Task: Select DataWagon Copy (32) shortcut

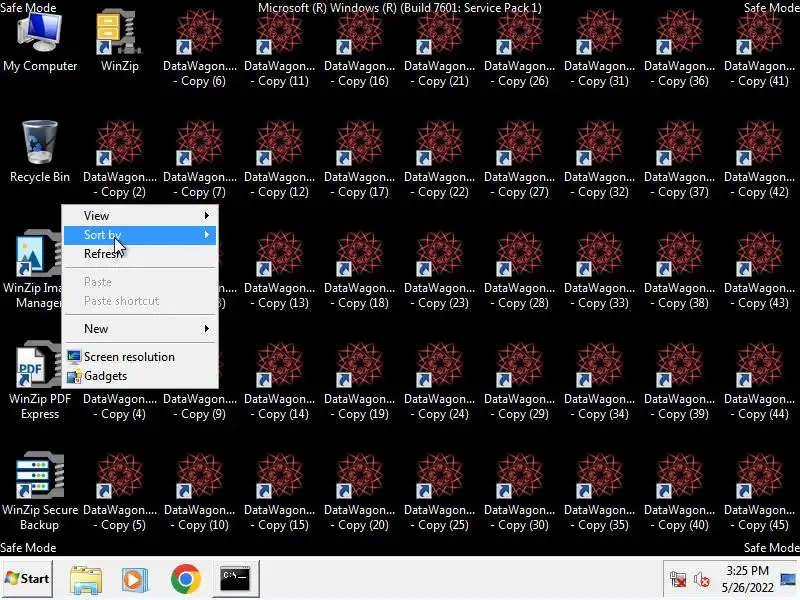Action: [599, 160]
